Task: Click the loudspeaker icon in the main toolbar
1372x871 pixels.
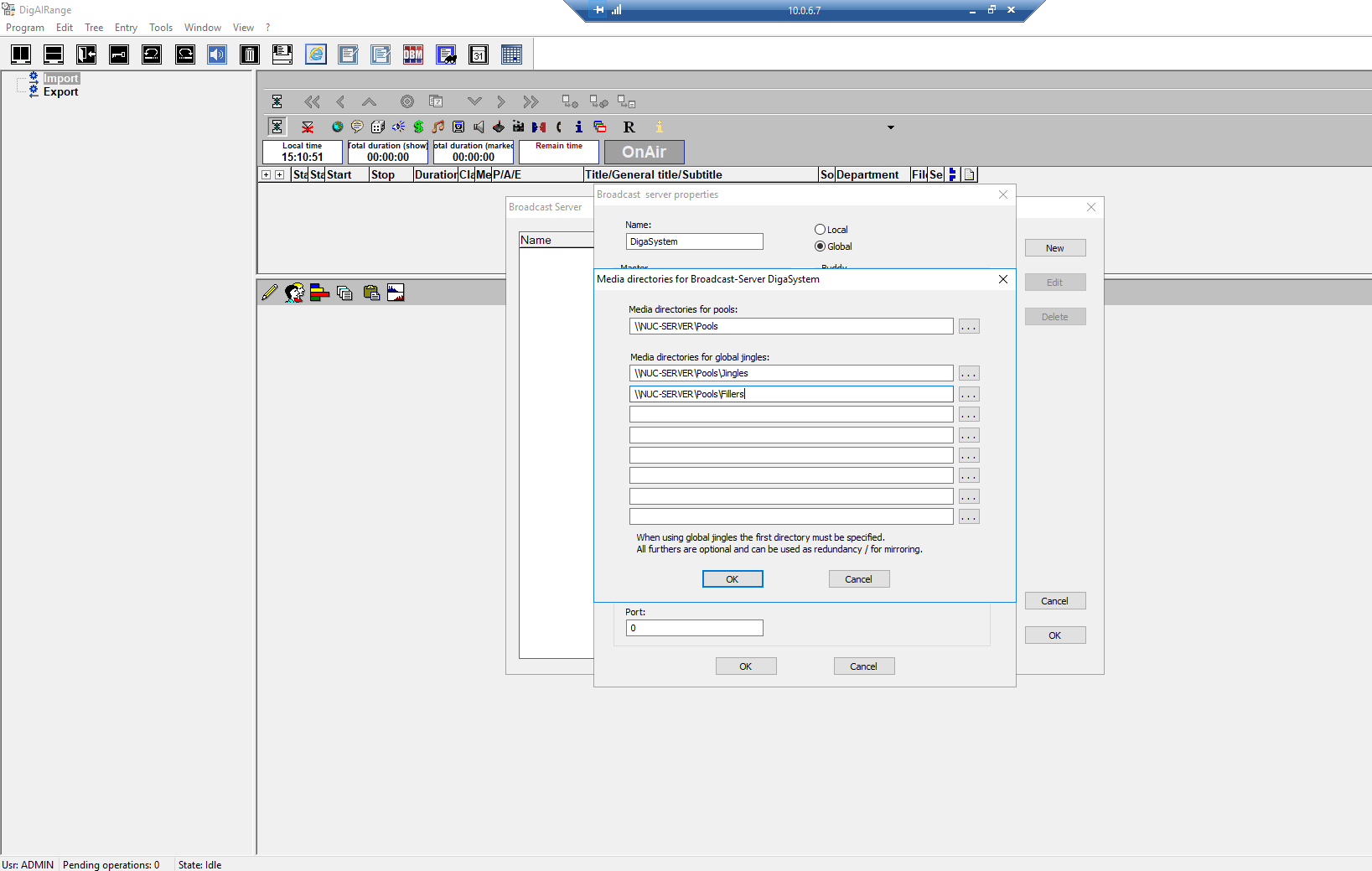Action: pos(217,55)
